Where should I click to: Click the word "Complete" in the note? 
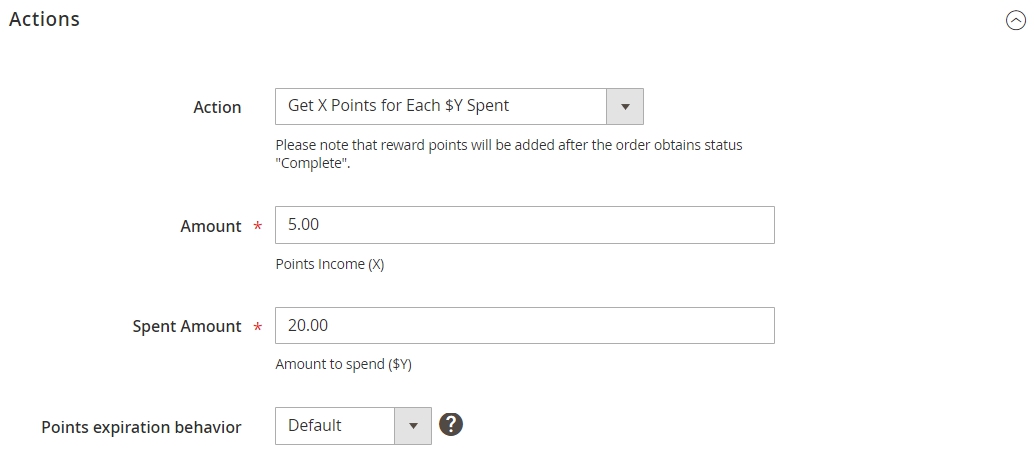(312, 163)
